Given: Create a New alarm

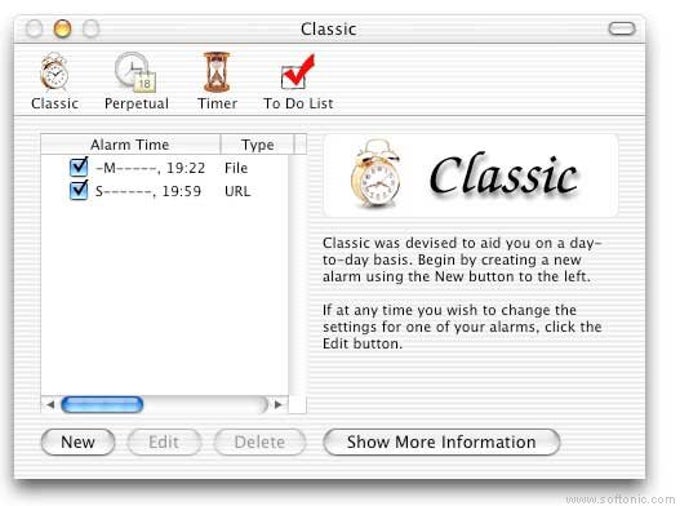Looking at the screenshot, I should 78,442.
